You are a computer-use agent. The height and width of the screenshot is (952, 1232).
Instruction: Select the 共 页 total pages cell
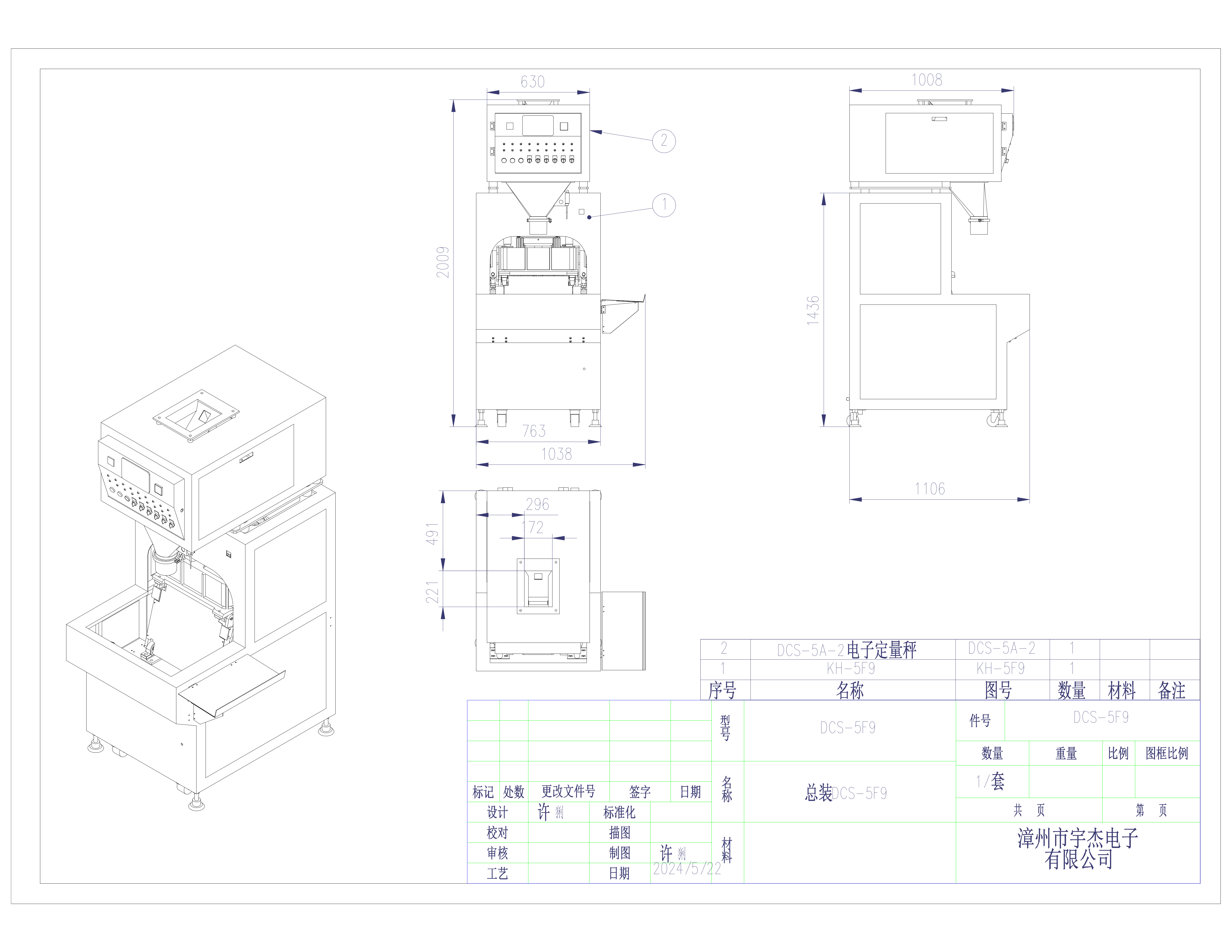pyautogui.click(x=1029, y=810)
